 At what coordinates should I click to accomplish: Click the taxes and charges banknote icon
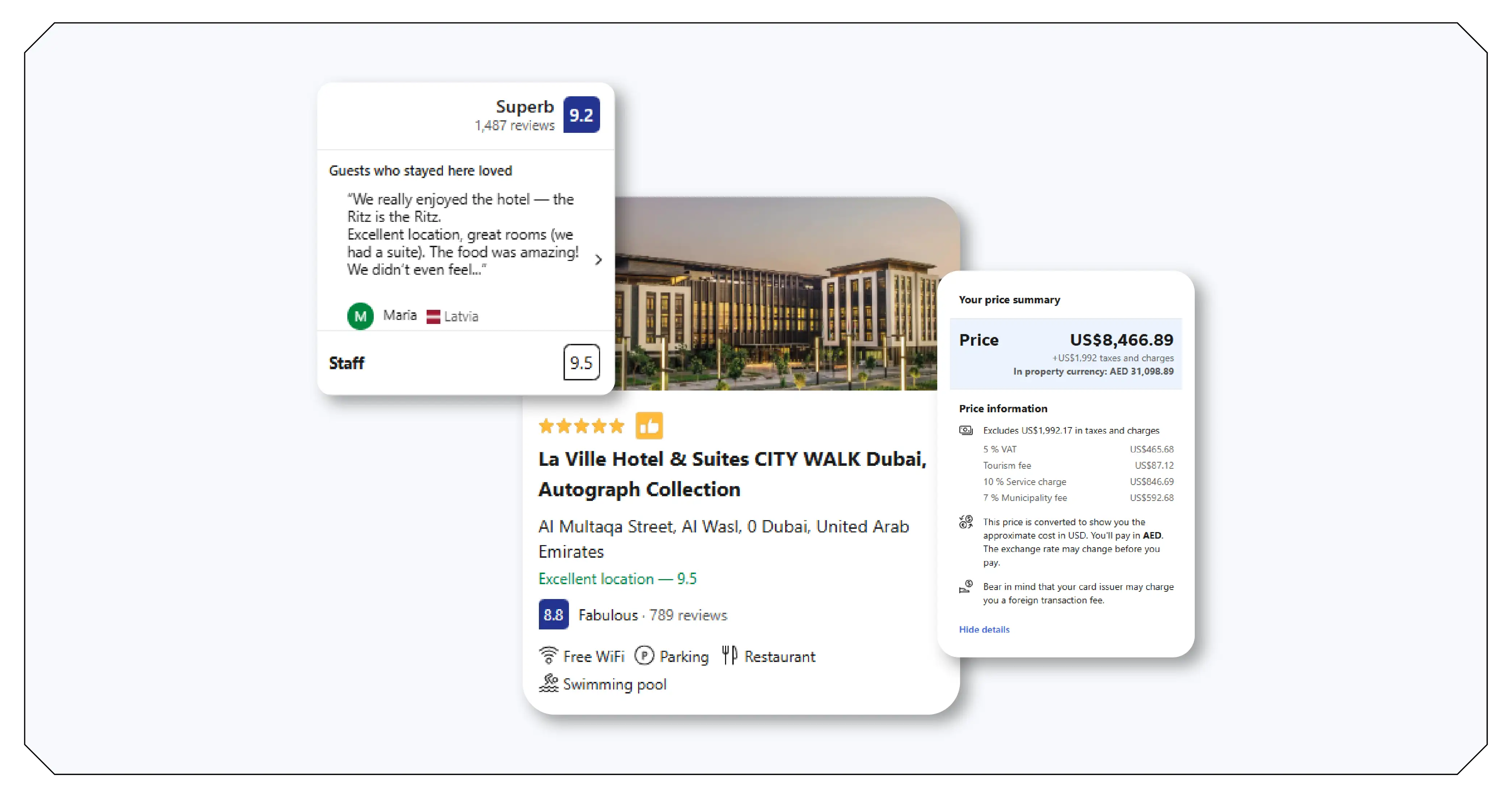tap(966, 430)
